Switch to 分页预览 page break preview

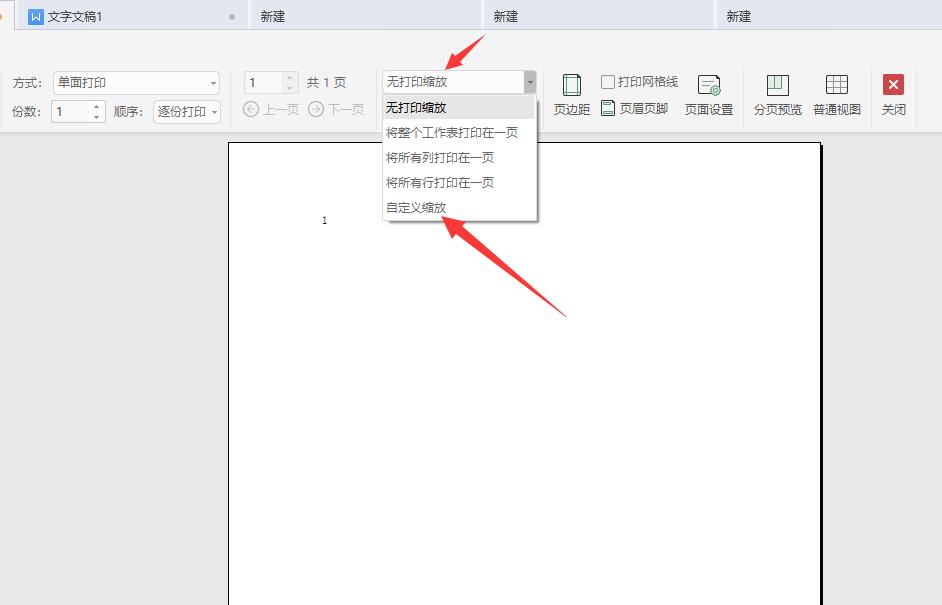click(777, 94)
